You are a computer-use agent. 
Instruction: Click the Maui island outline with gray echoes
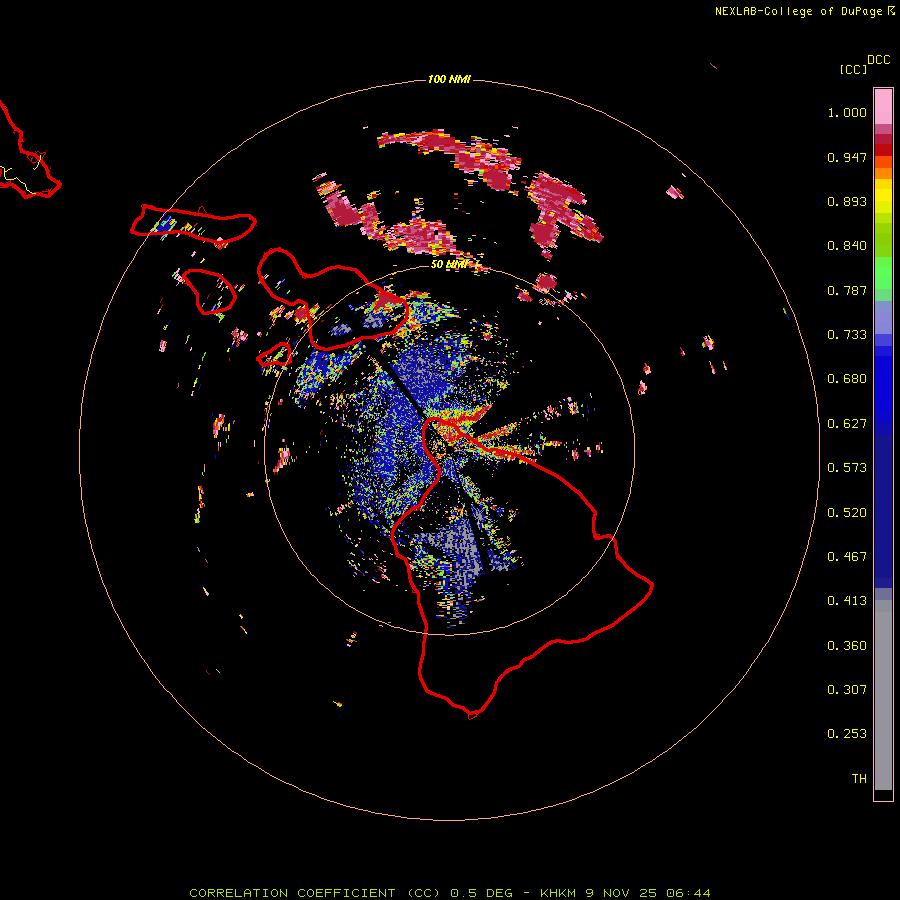coord(333,299)
